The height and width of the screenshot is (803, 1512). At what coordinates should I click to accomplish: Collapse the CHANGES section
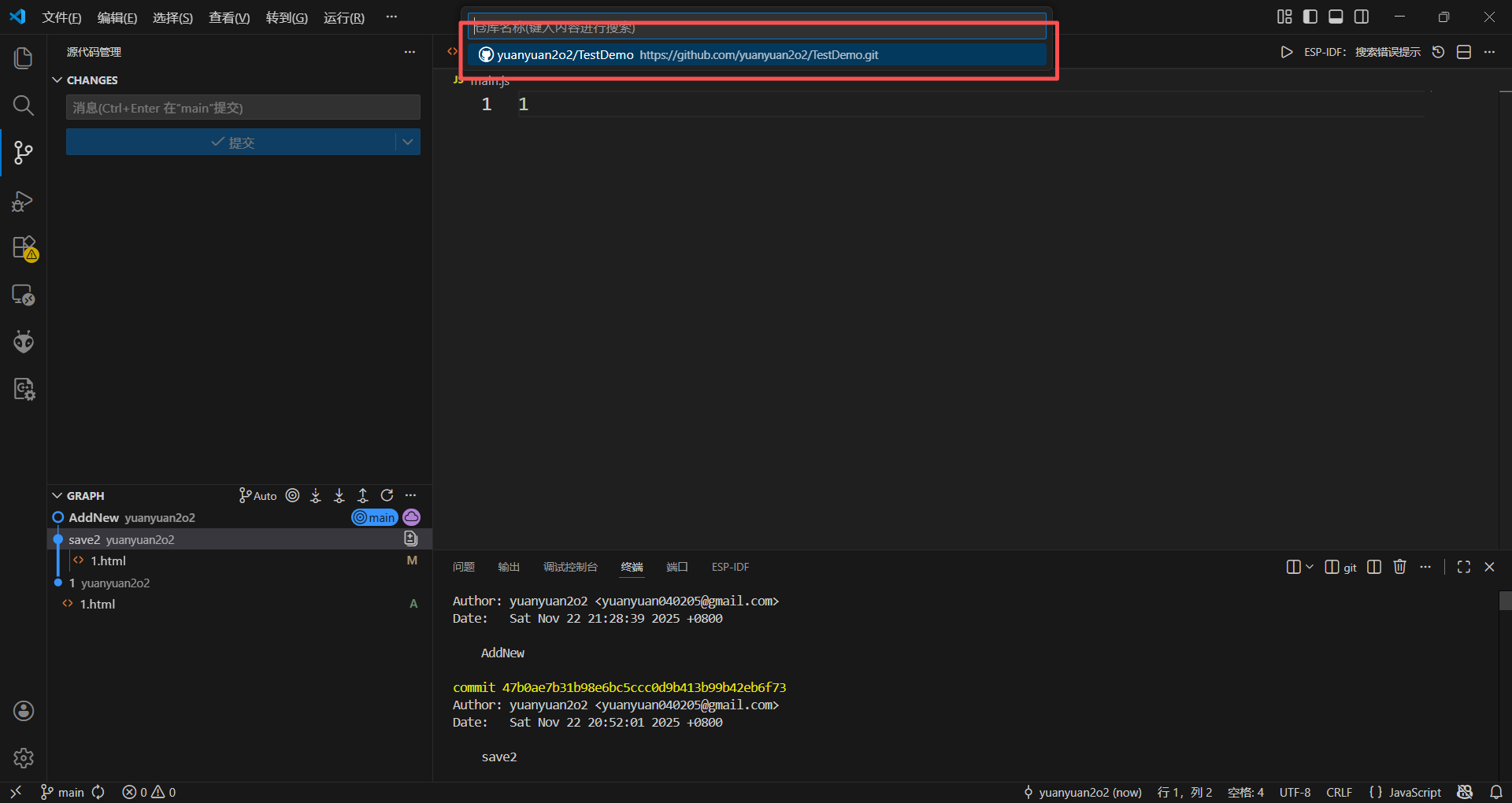click(57, 80)
